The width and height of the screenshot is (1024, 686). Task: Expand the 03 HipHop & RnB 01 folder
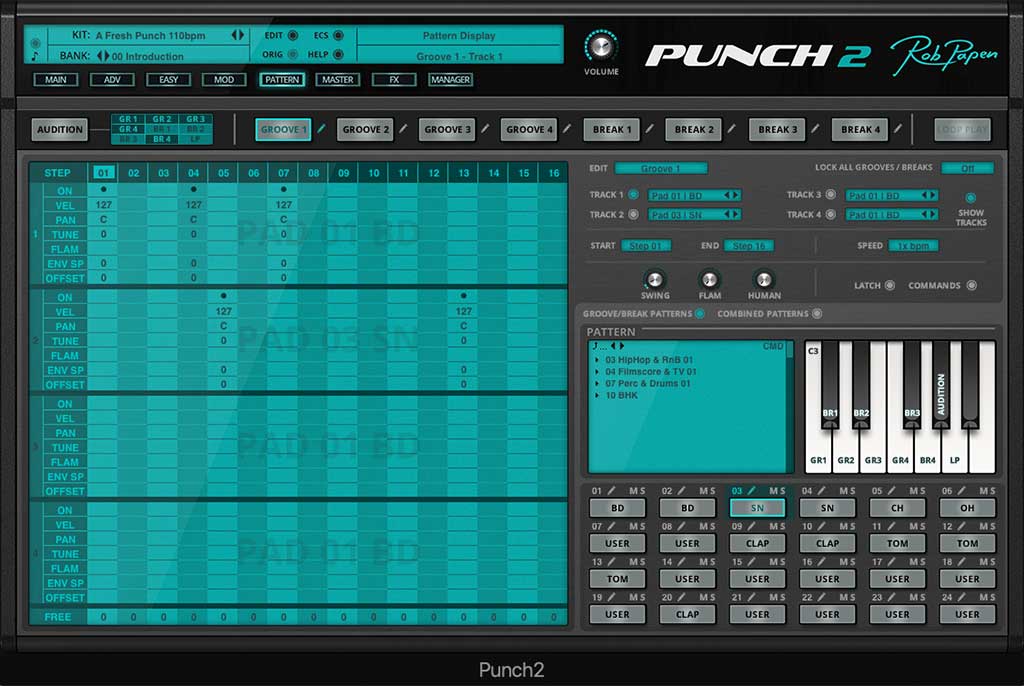click(x=598, y=360)
